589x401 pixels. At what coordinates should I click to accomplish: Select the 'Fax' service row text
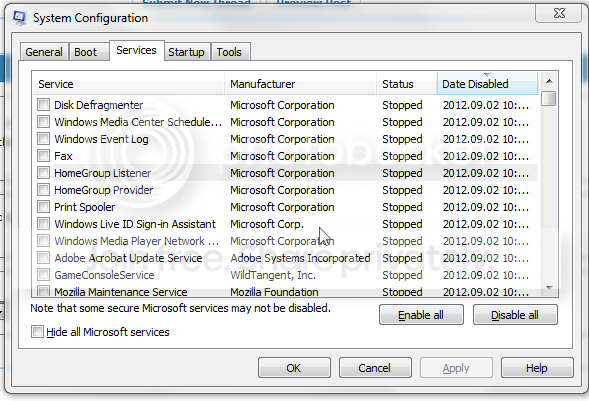(63, 156)
